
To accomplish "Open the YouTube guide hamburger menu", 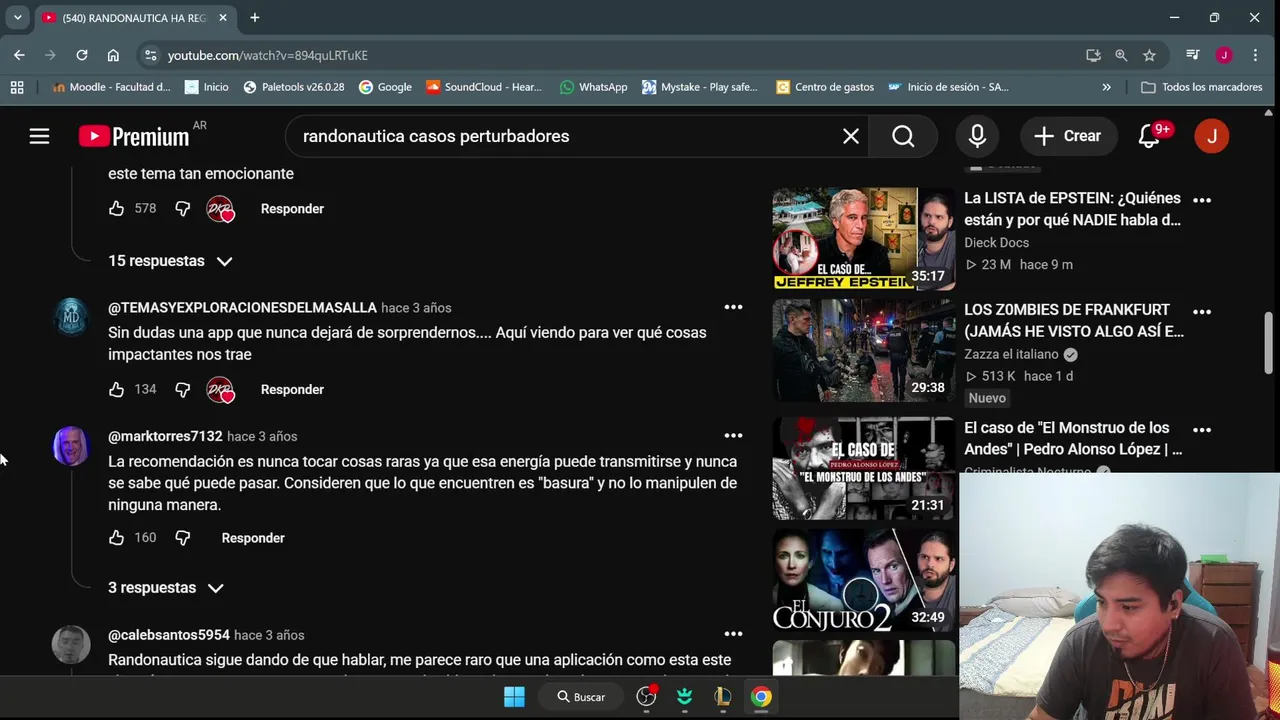I will pyautogui.click(x=39, y=136).
